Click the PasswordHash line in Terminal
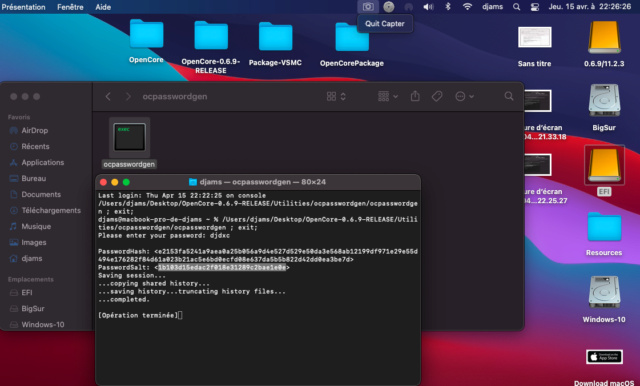 coord(258,255)
